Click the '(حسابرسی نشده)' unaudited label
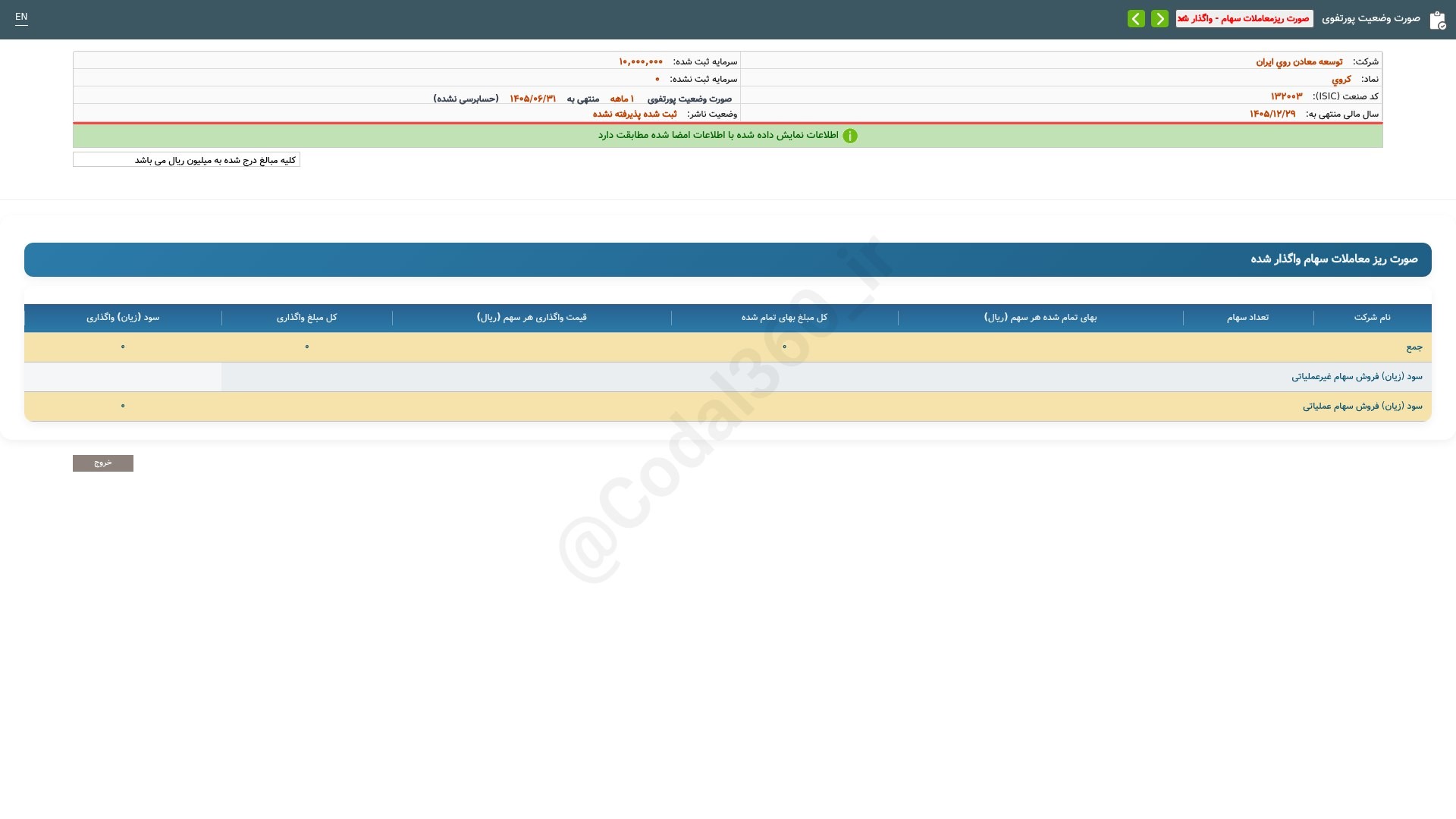The width and height of the screenshot is (1456, 819). pos(466,99)
